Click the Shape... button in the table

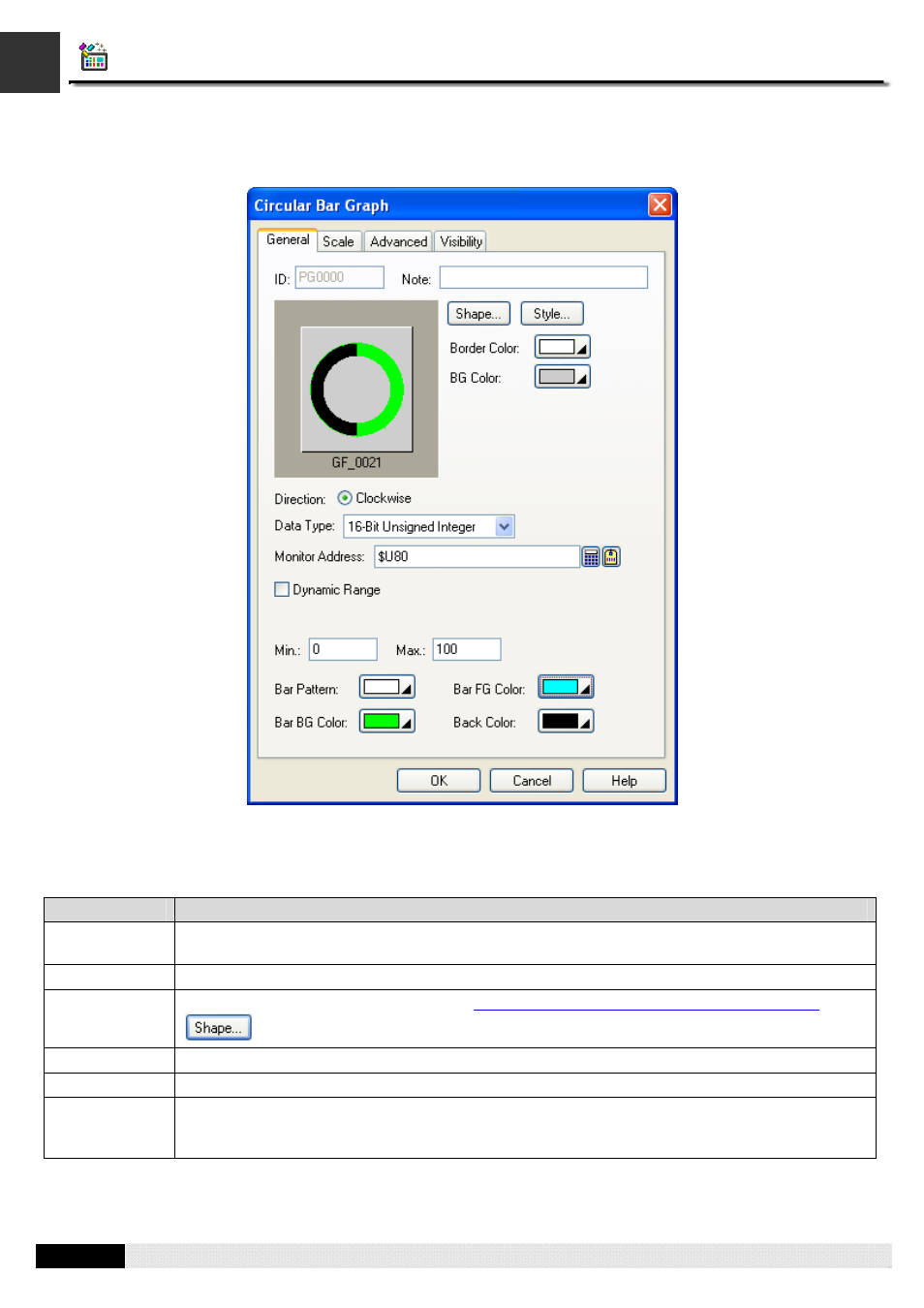pyautogui.click(x=219, y=1028)
